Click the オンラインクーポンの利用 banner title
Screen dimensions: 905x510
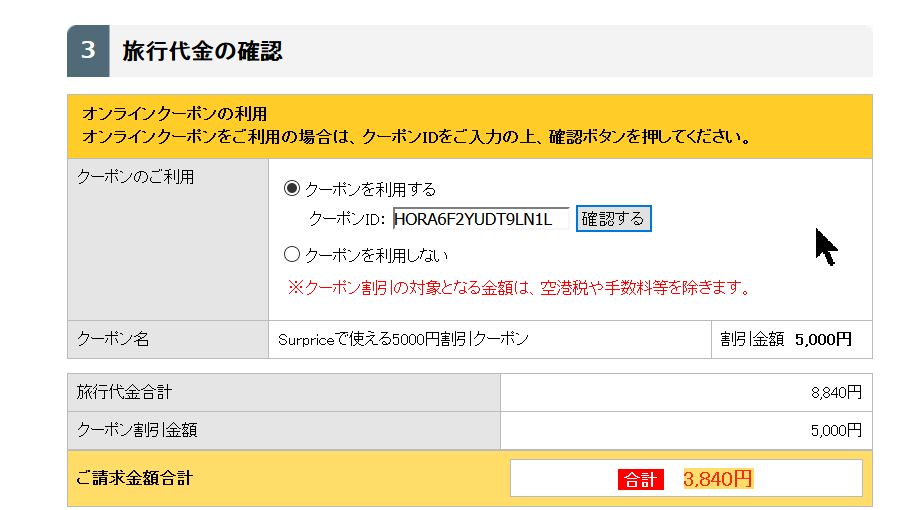coord(174,114)
